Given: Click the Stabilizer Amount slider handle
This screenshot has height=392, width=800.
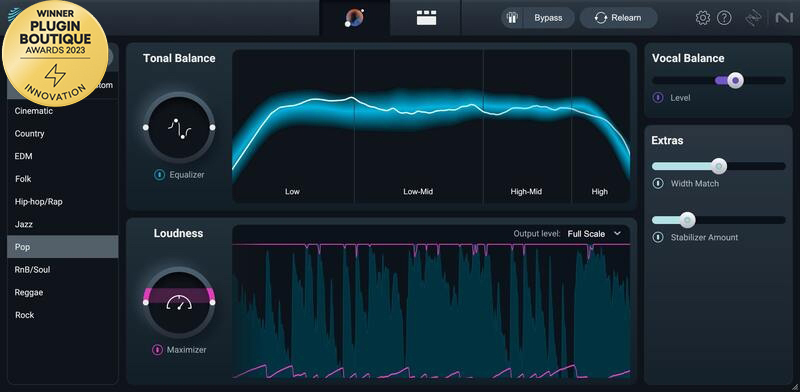Looking at the screenshot, I should 687,220.
